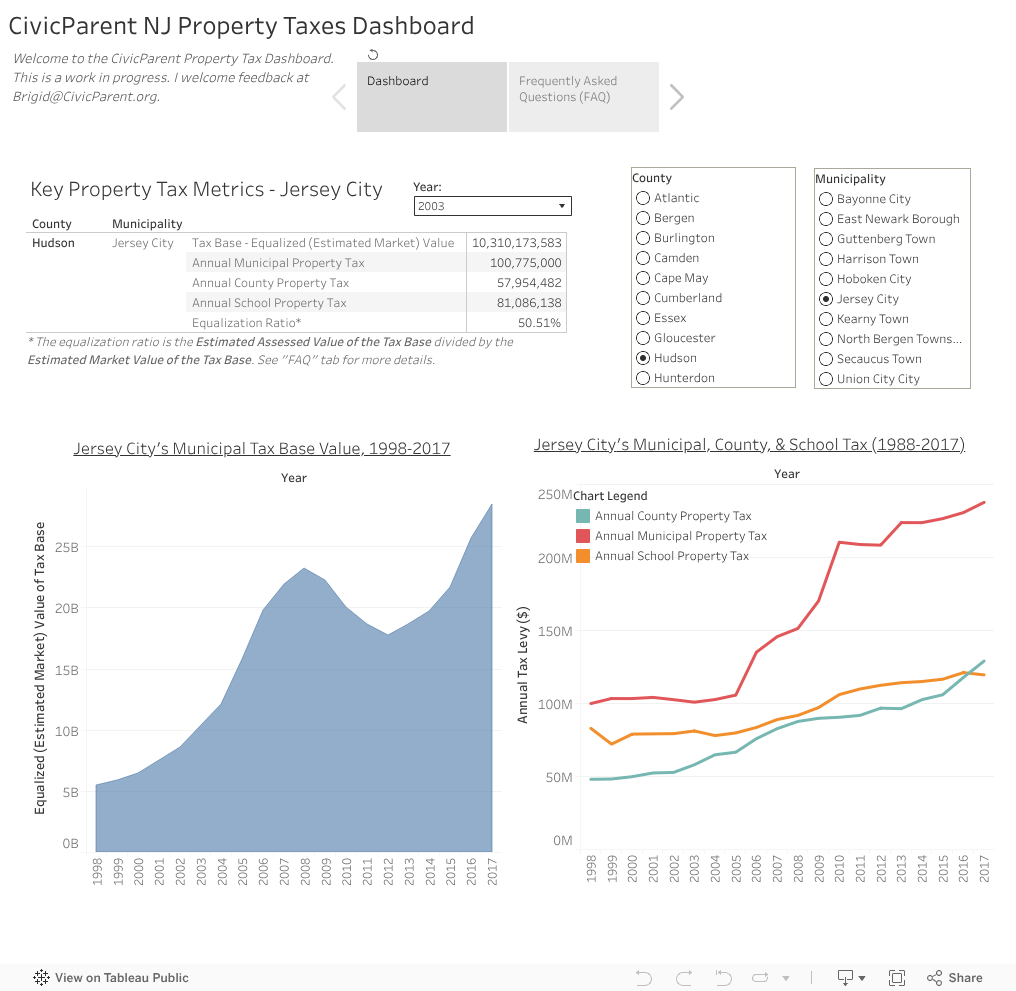
Task: Select the Dashboard tab
Action: click(431, 96)
